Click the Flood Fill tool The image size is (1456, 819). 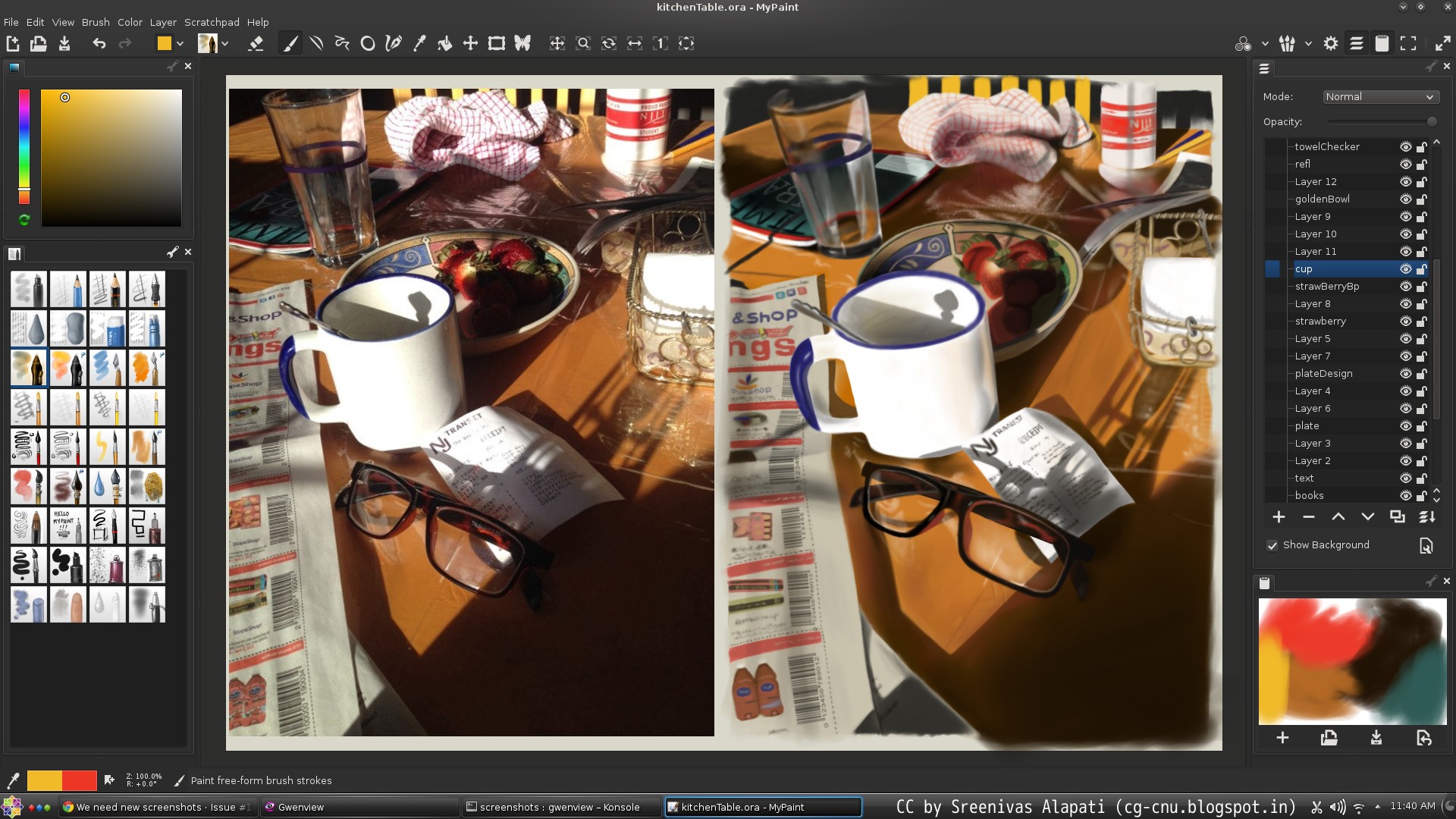444,43
